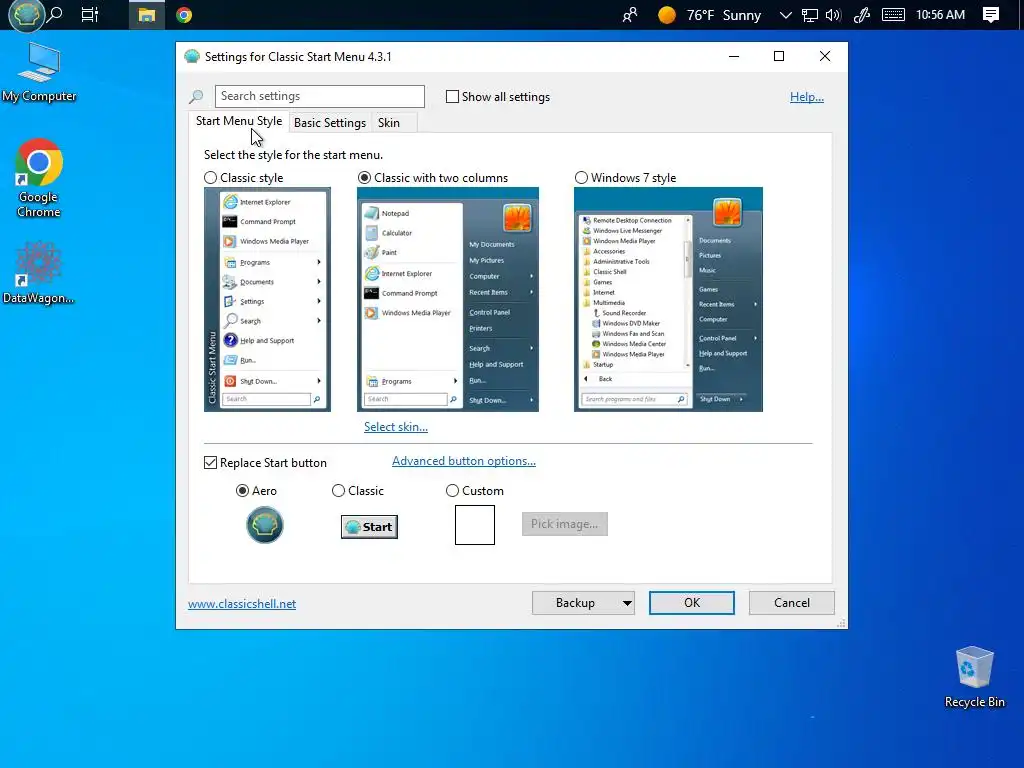Launch File Explorer from the taskbar
The width and height of the screenshot is (1024, 768).
click(146, 15)
